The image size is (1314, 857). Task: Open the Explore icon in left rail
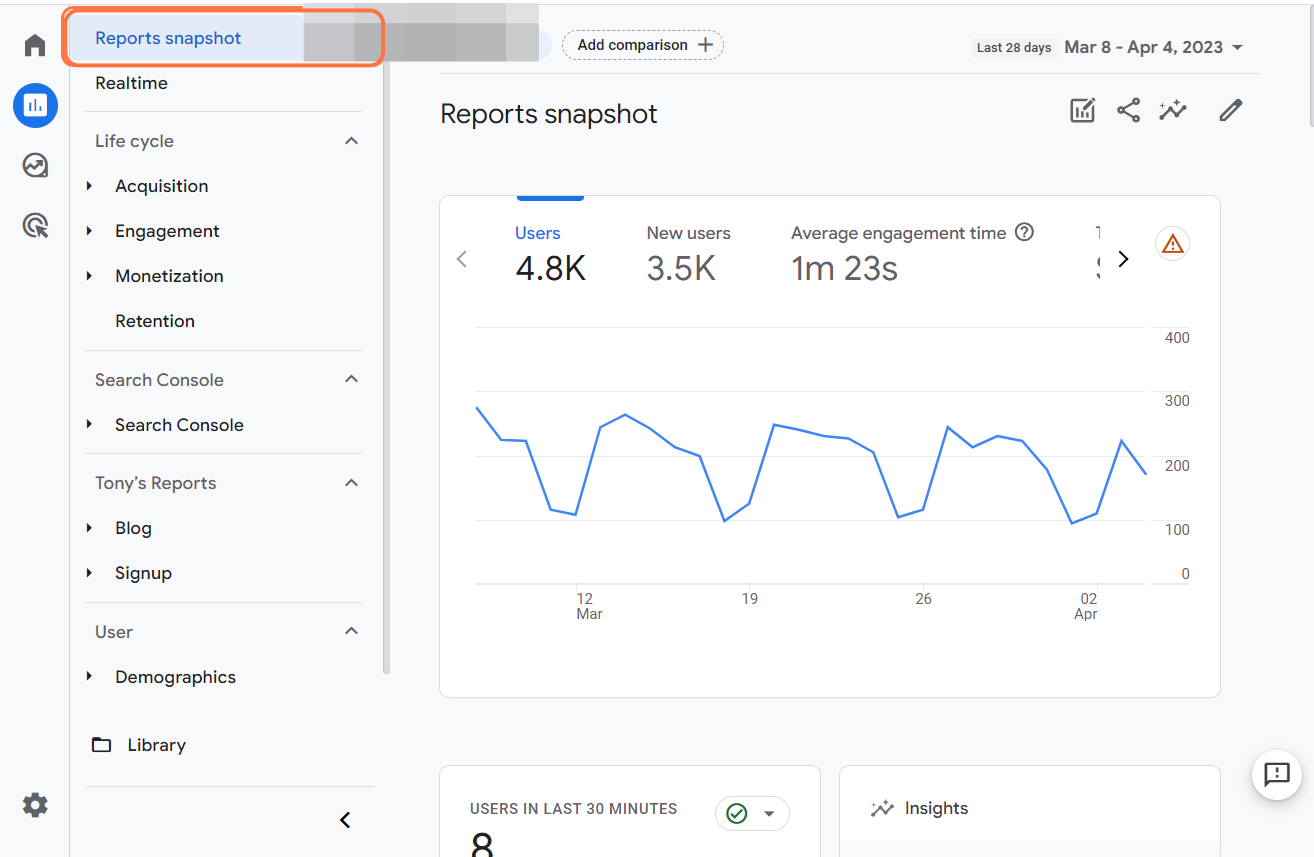click(35, 166)
